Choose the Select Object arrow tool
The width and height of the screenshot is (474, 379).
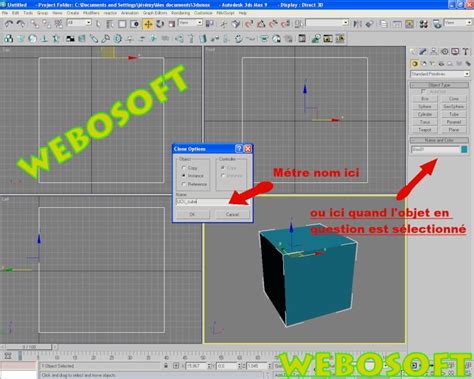point(98,24)
